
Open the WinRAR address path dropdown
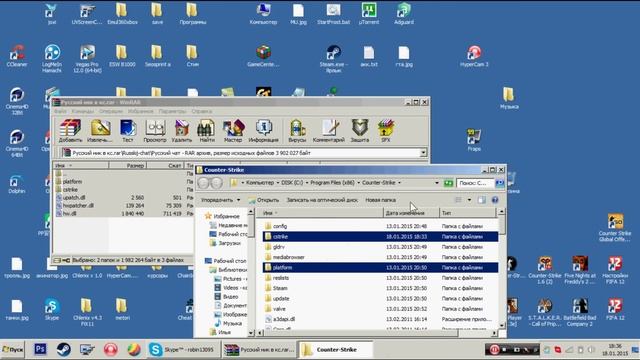coord(423,153)
